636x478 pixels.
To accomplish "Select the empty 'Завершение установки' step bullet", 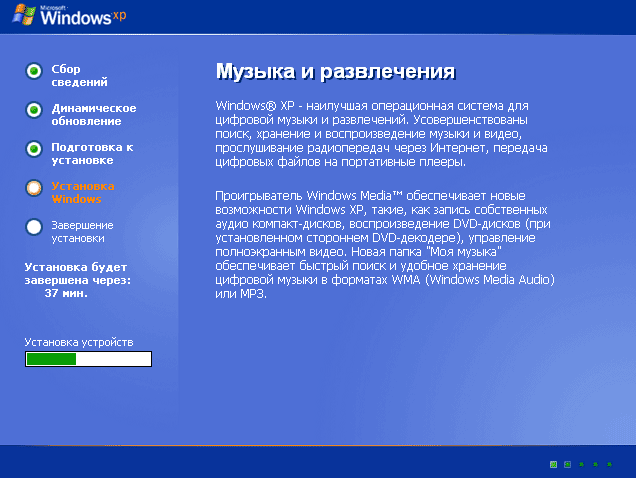I will click(34, 227).
